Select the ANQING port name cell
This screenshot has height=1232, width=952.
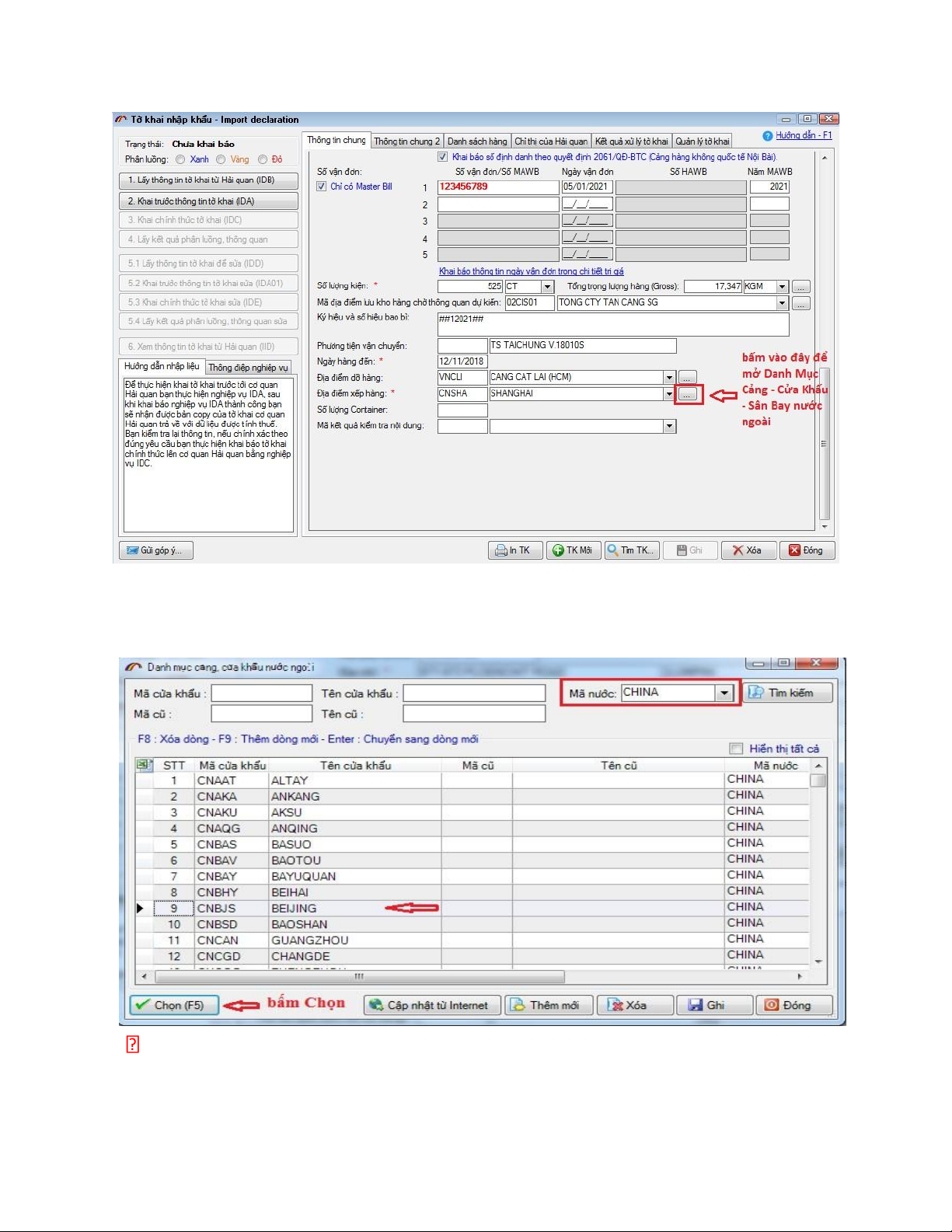click(354, 829)
